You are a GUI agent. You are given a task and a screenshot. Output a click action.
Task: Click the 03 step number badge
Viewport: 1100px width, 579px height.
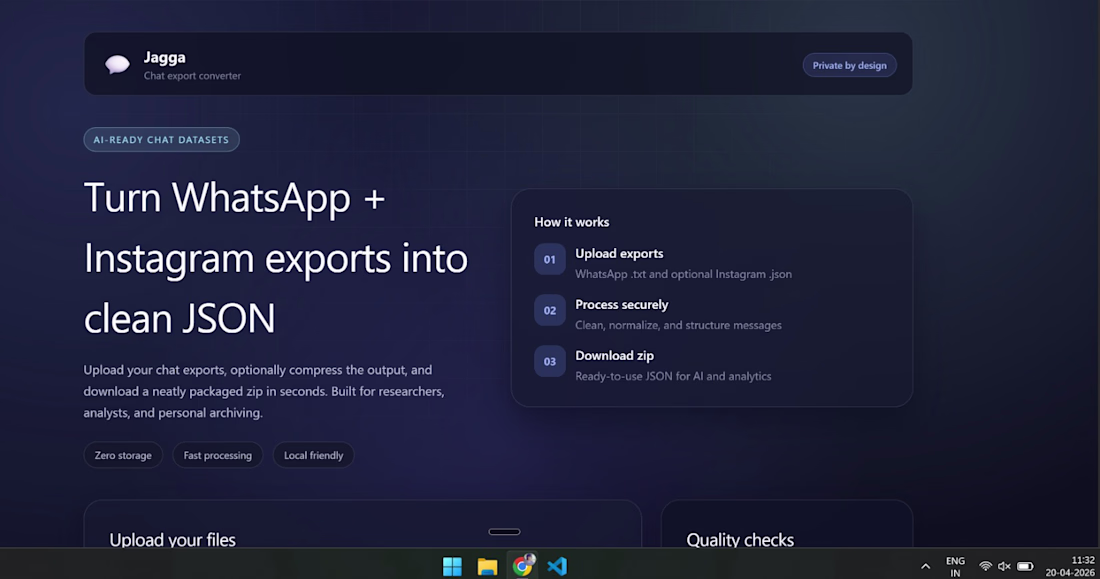coord(549,361)
